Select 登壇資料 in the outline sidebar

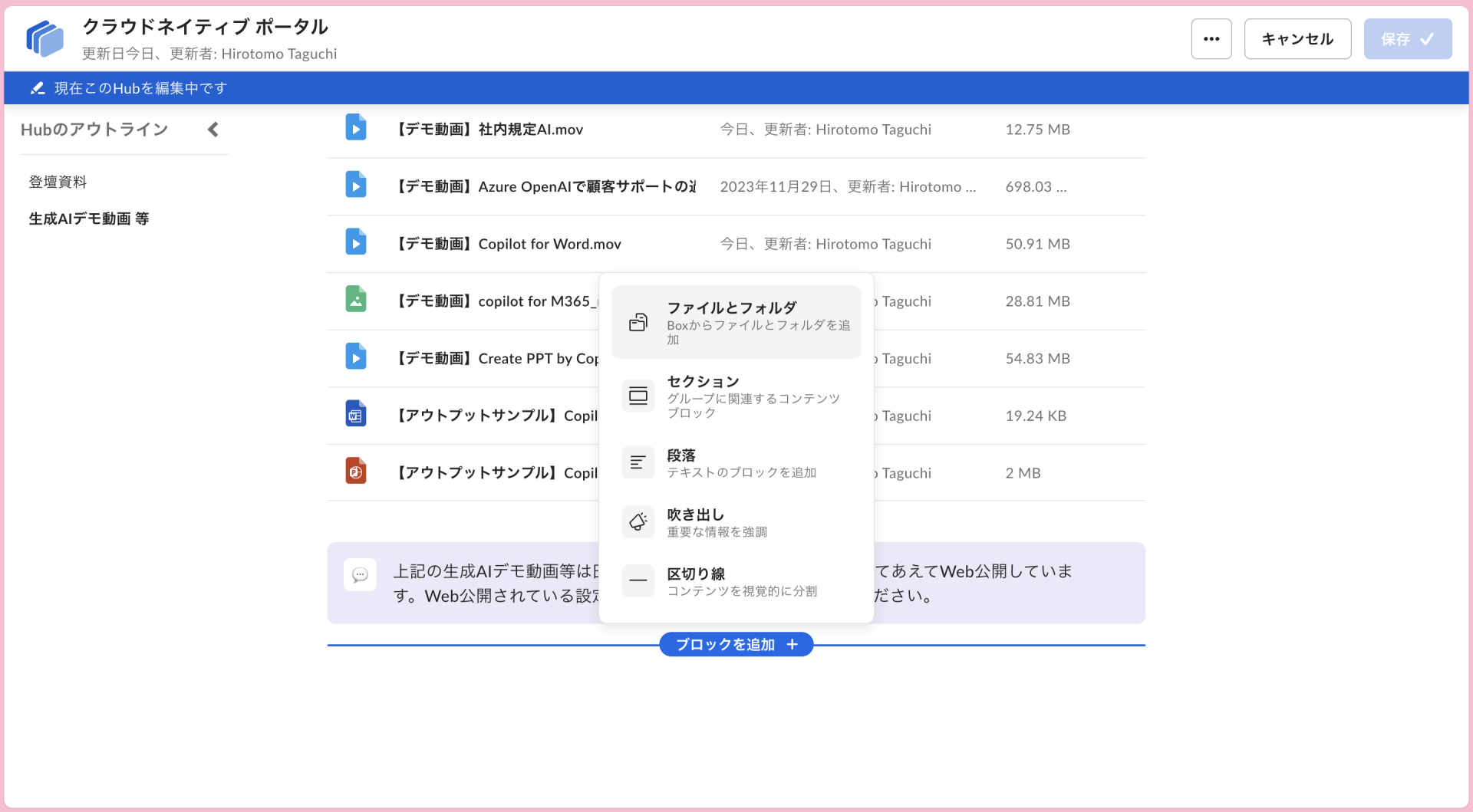click(58, 182)
